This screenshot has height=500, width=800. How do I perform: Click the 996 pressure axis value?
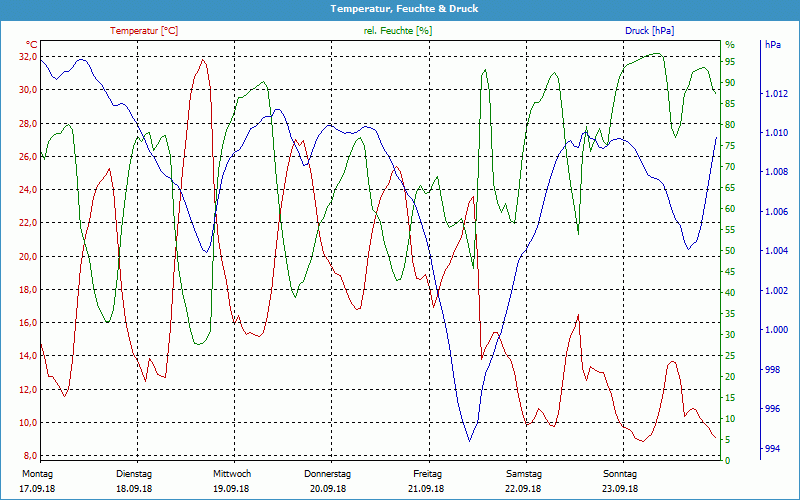[772, 409]
